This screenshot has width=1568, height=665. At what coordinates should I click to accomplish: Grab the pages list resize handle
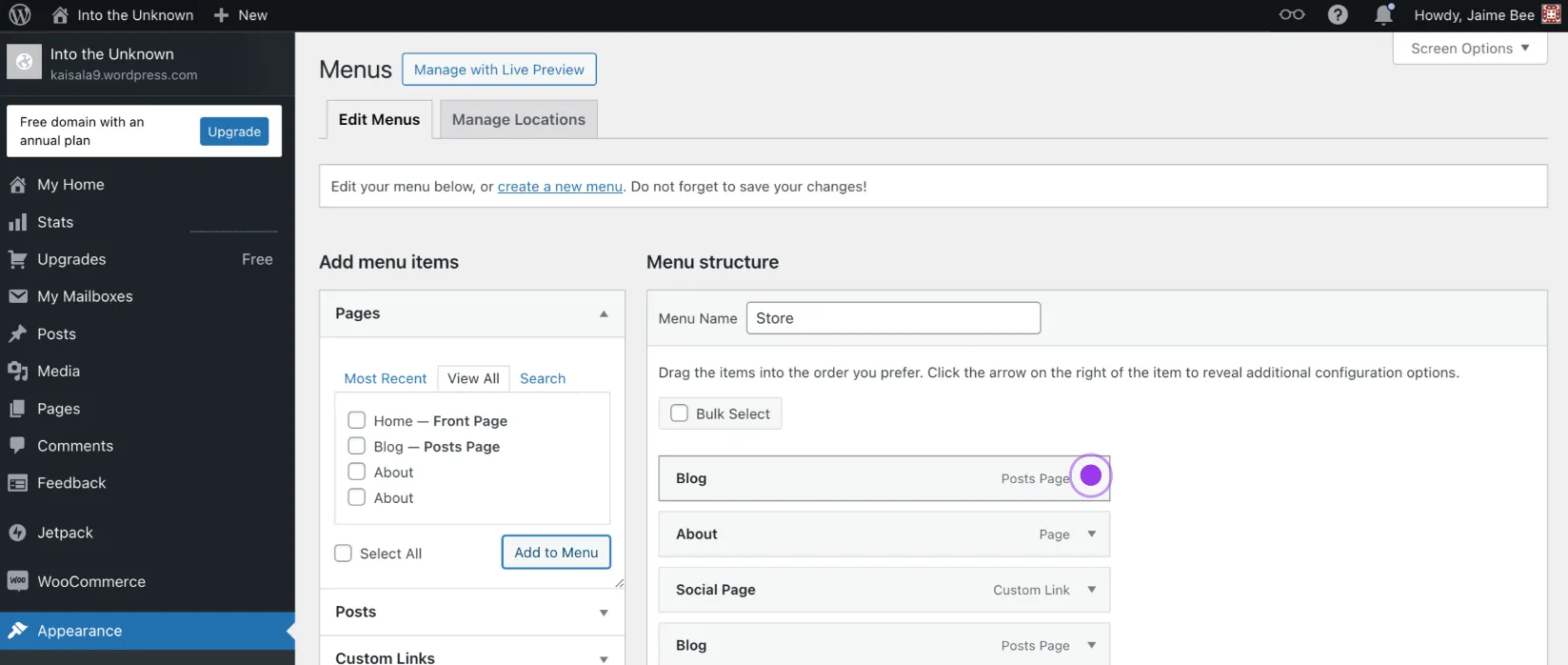[x=619, y=583]
